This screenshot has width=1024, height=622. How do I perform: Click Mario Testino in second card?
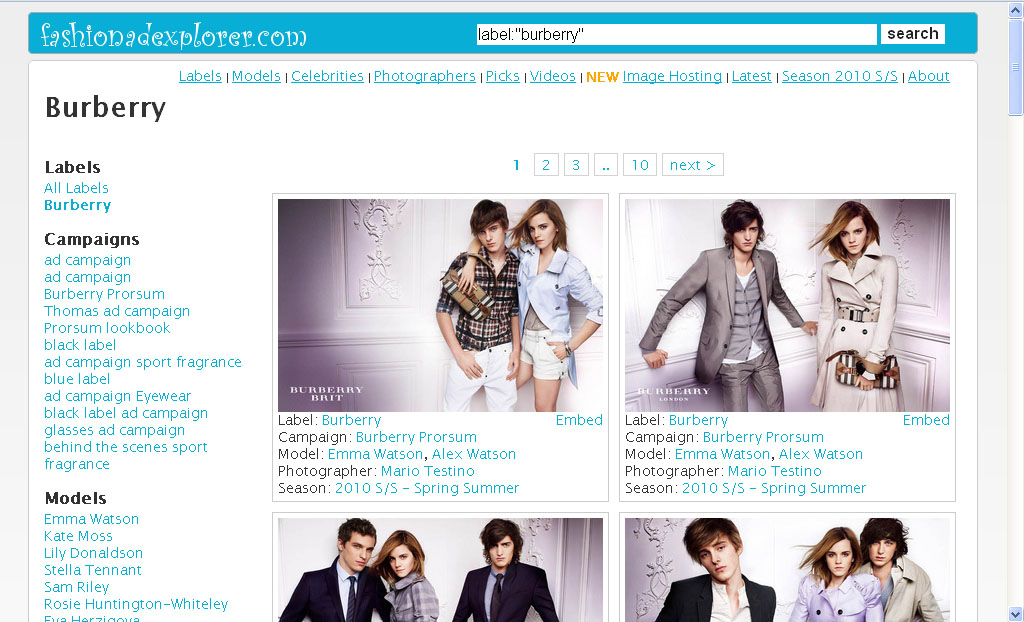pos(775,471)
